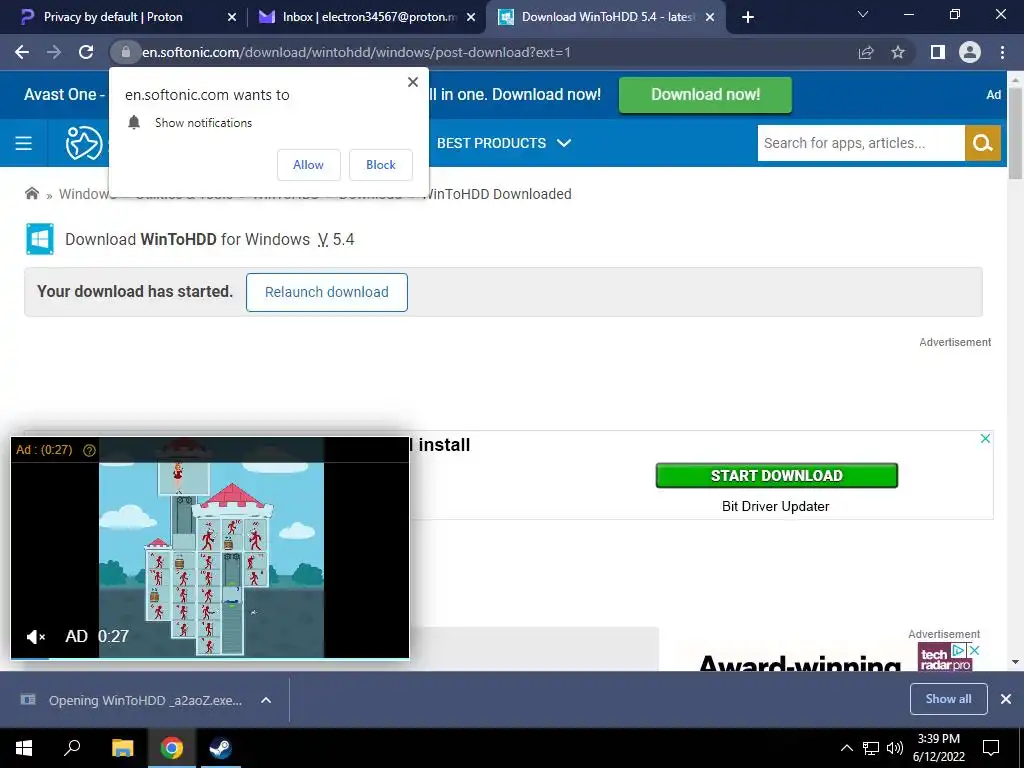Click Relaunch download button
Image resolution: width=1024 pixels, height=768 pixels.
click(327, 292)
